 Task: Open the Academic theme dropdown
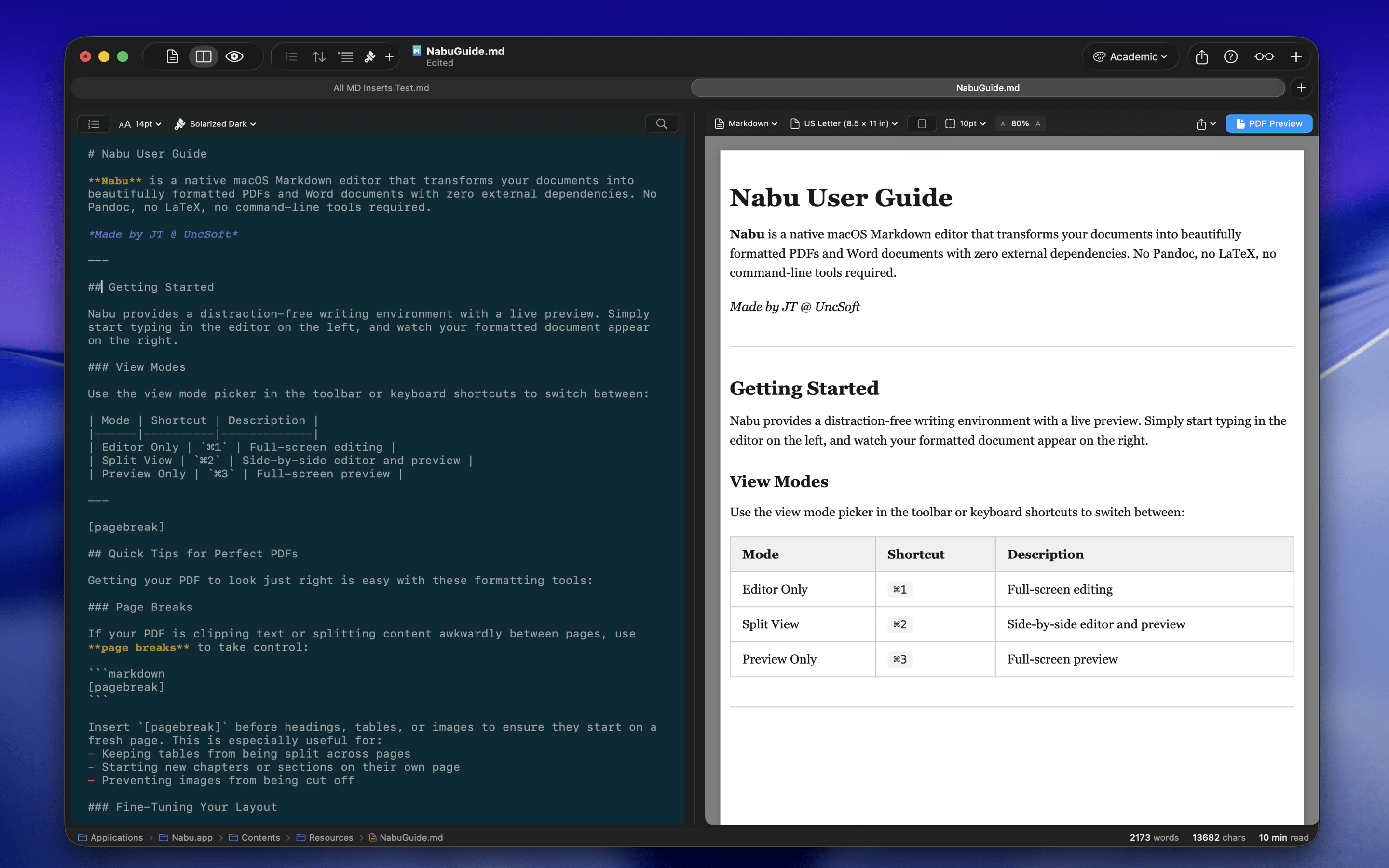point(1130,56)
